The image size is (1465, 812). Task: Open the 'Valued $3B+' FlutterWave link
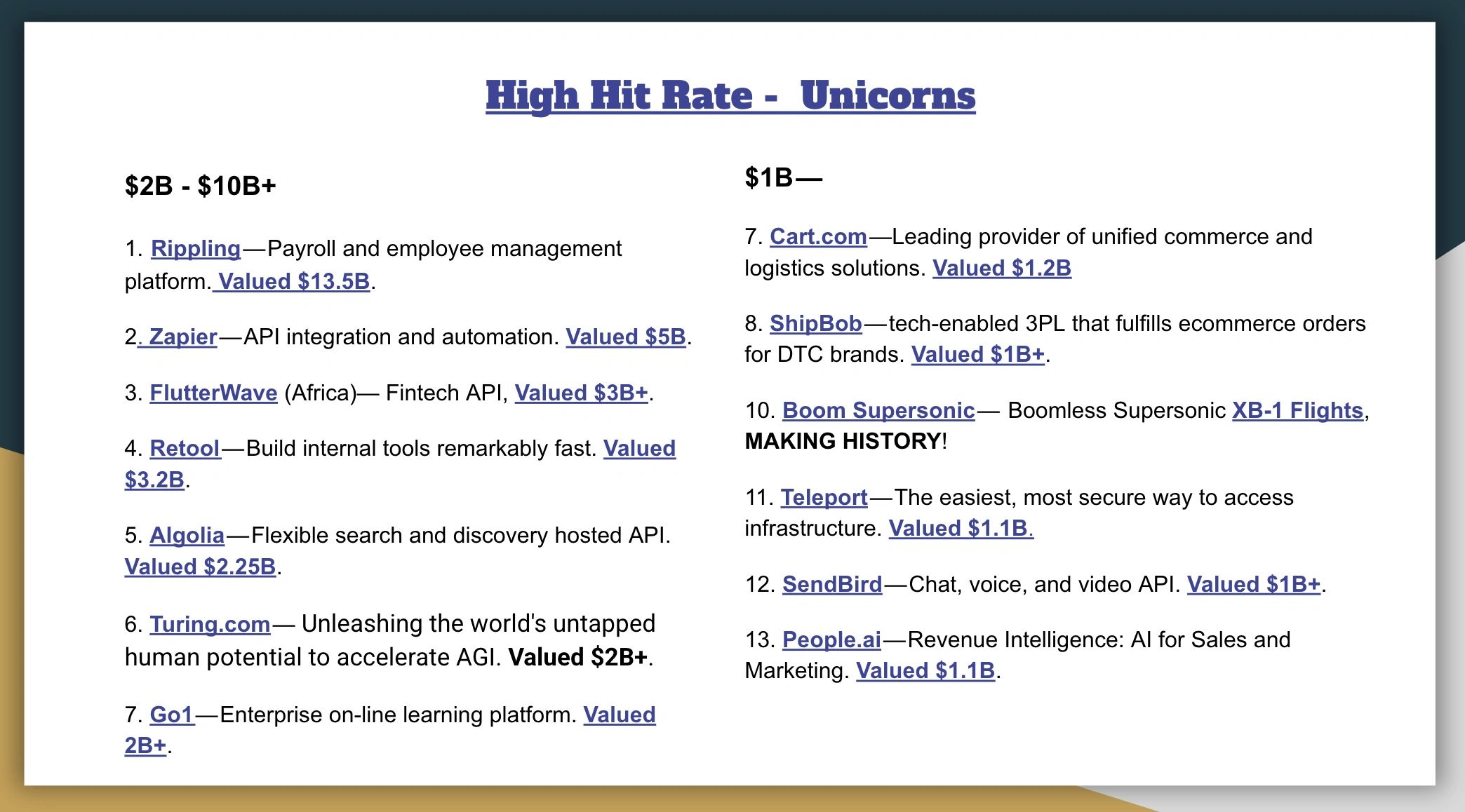pos(582,393)
